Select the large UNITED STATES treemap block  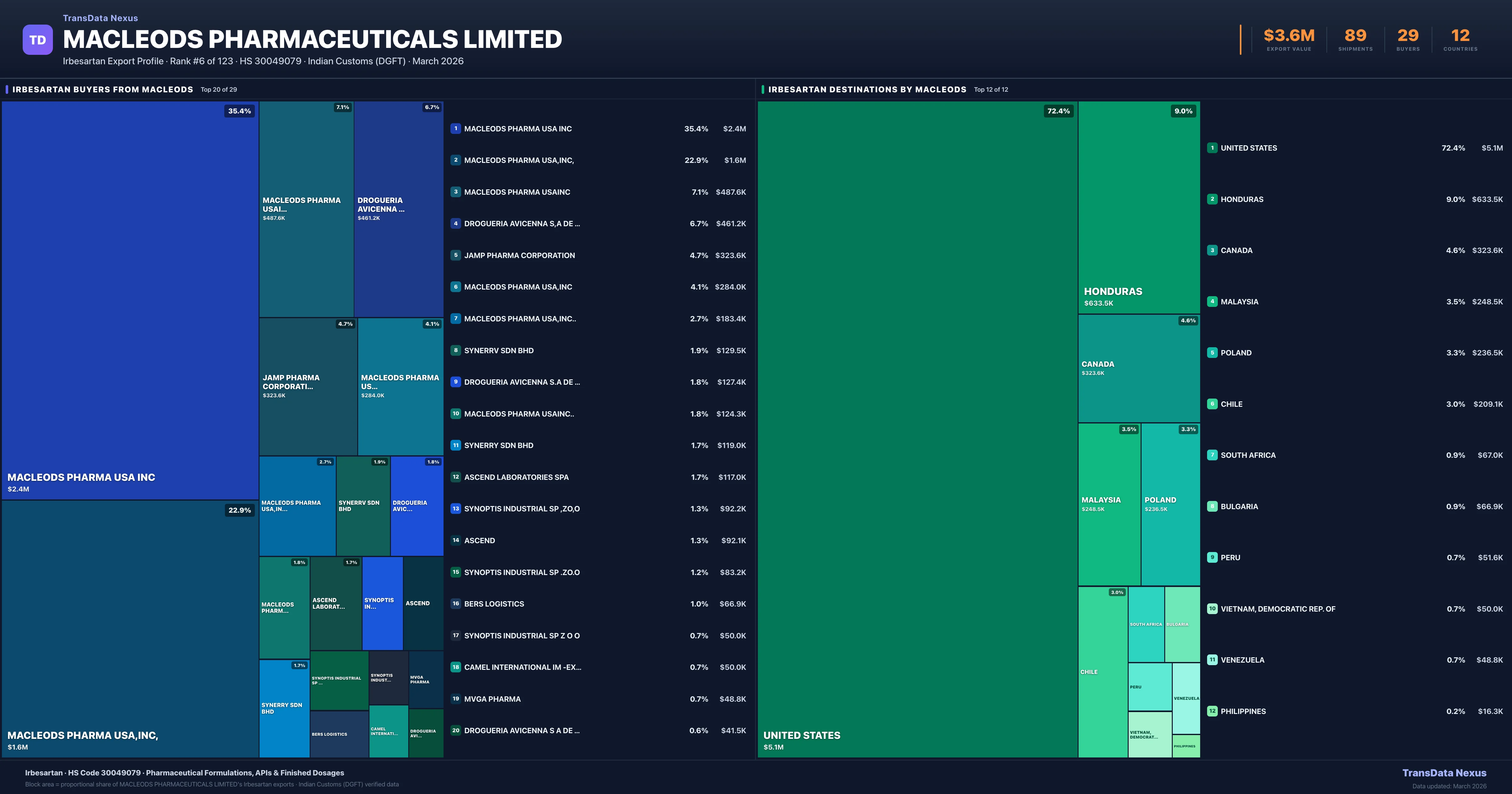tap(917, 429)
